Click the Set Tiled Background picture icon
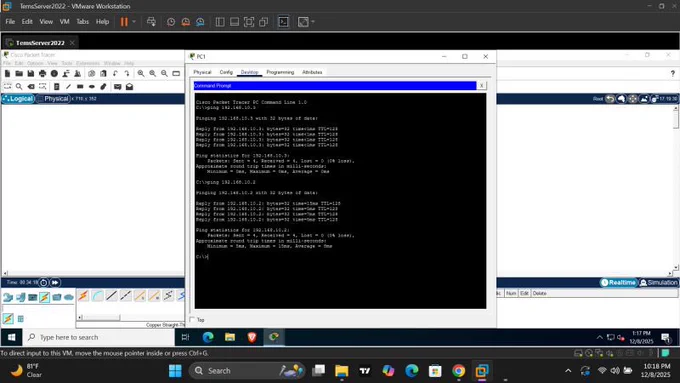680x383 pixels. click(x=644, y=99)
